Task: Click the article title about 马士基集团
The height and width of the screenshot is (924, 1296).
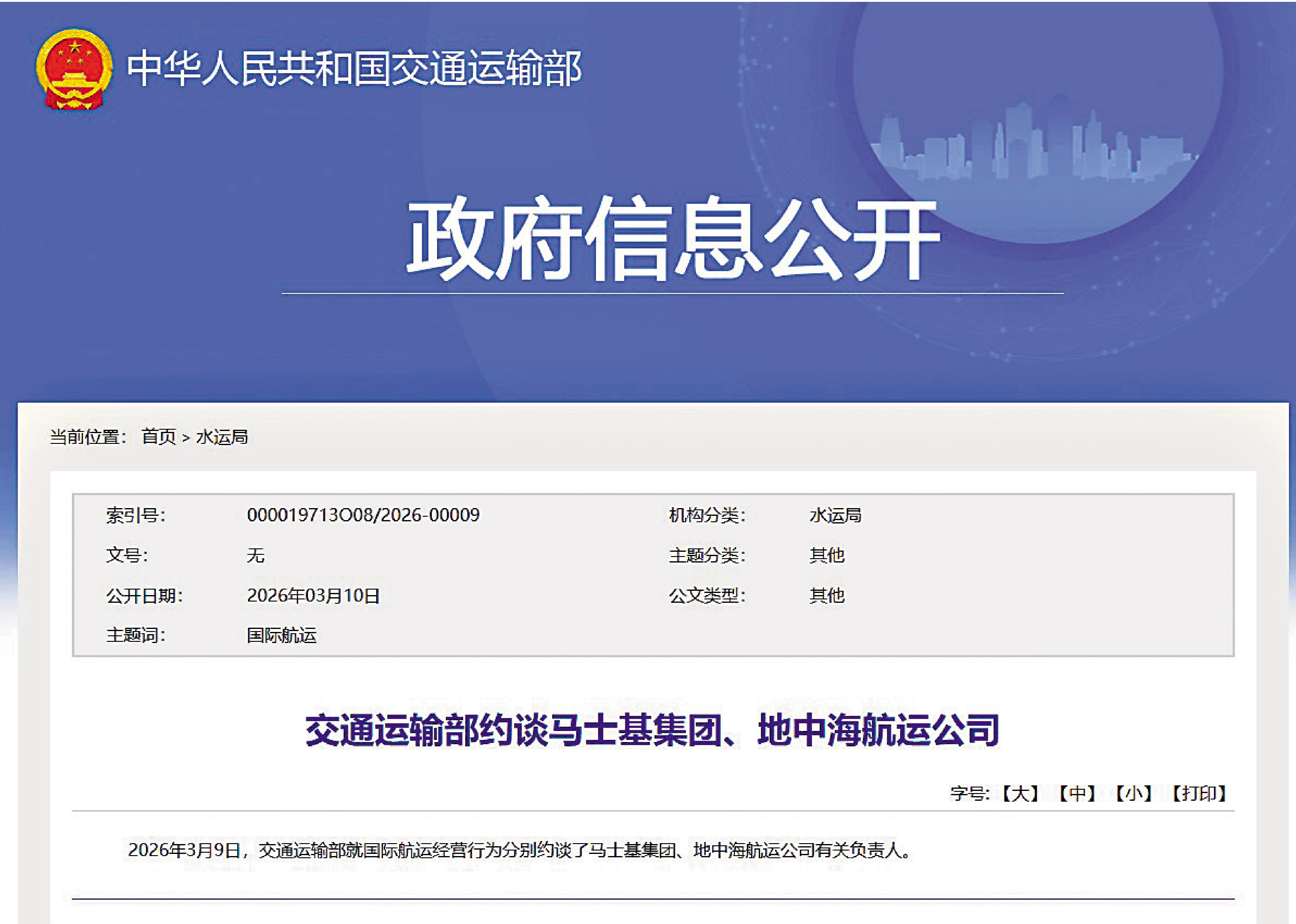Action: 652,730
